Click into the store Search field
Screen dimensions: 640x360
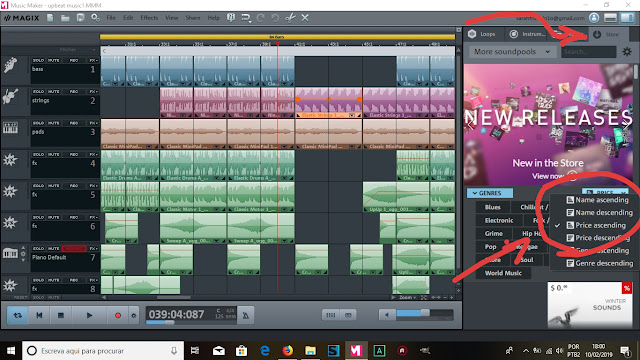tap(589, 52)
